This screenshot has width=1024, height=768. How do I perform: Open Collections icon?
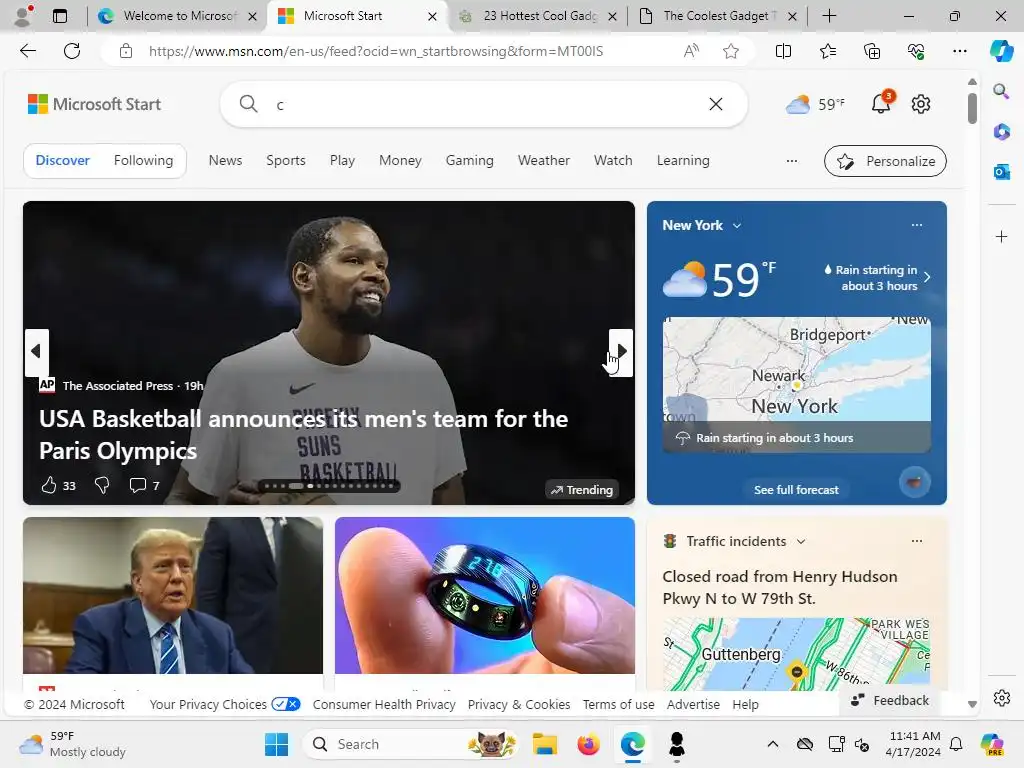[872, 51]
